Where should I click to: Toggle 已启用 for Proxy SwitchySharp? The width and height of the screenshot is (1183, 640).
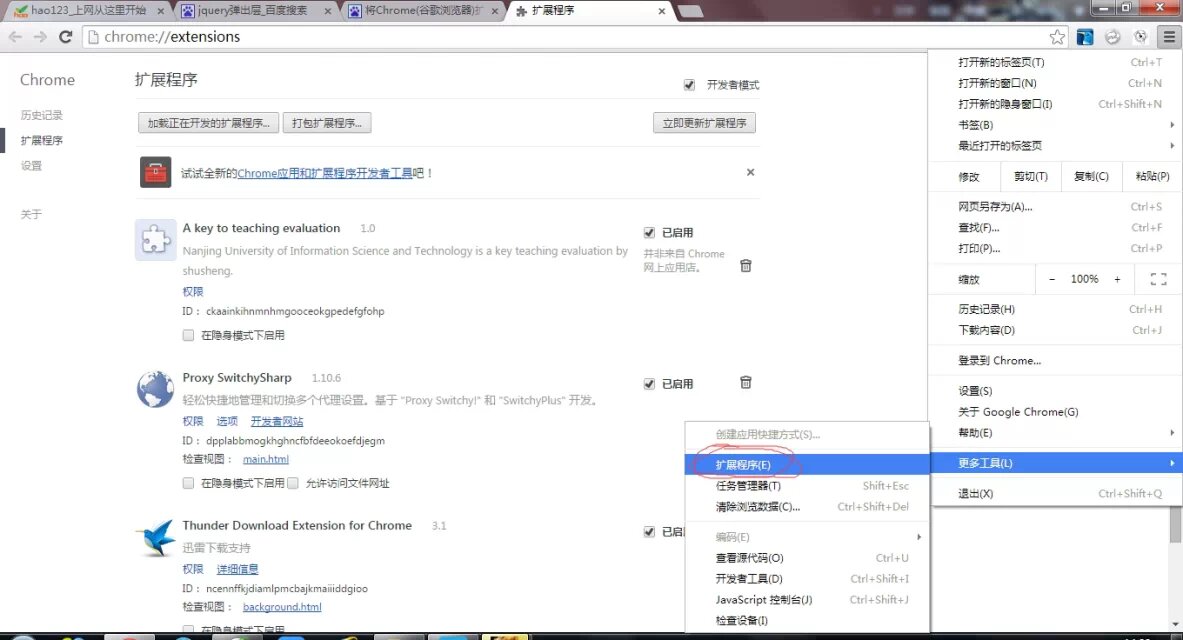649,383
